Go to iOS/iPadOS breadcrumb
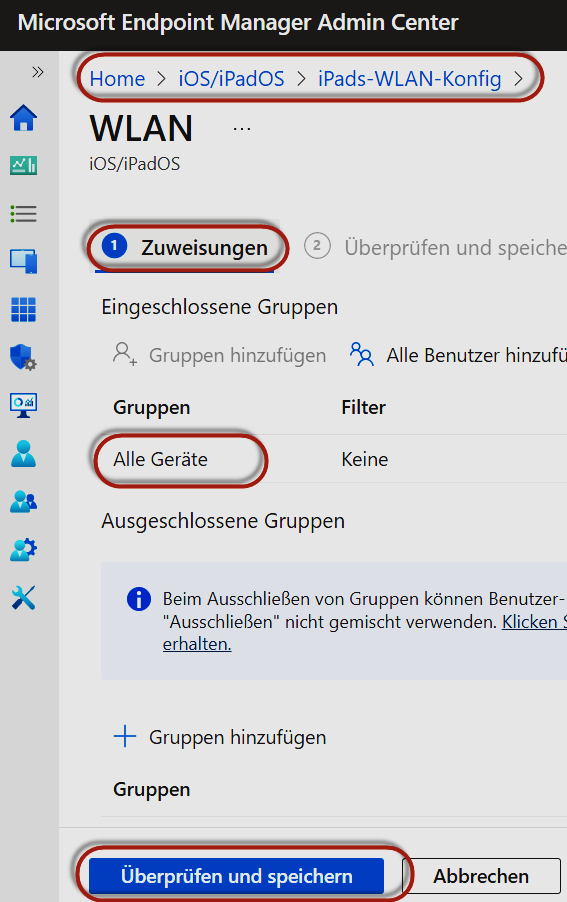 [231, 78]
